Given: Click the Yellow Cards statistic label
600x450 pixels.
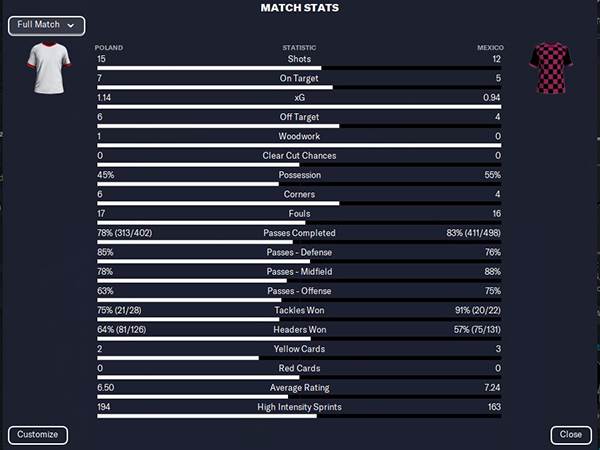Looking at the screenshot, I should point(299,349).
